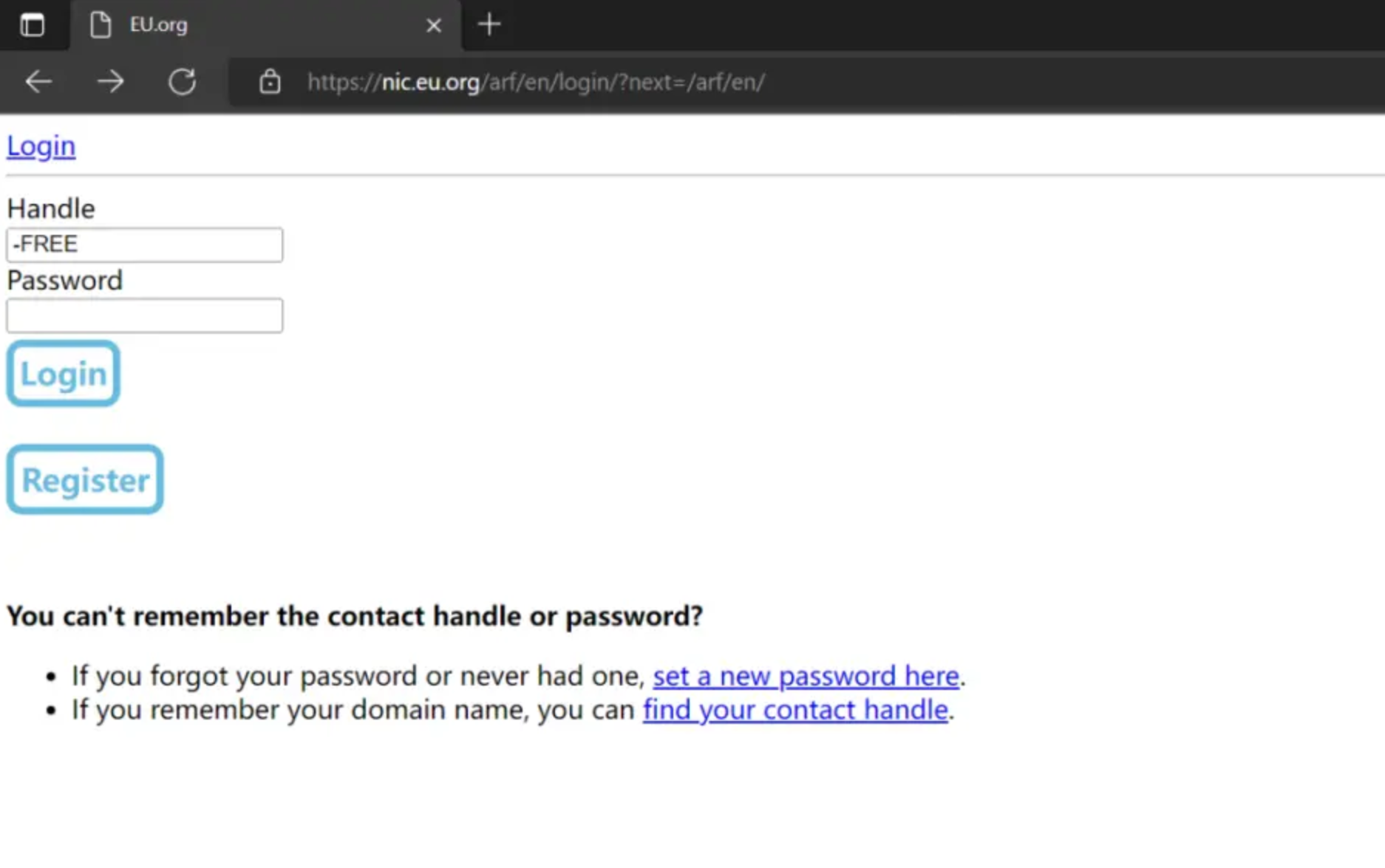Open a new tab with plus icon
1385x868 pixels.
(489, 25)
